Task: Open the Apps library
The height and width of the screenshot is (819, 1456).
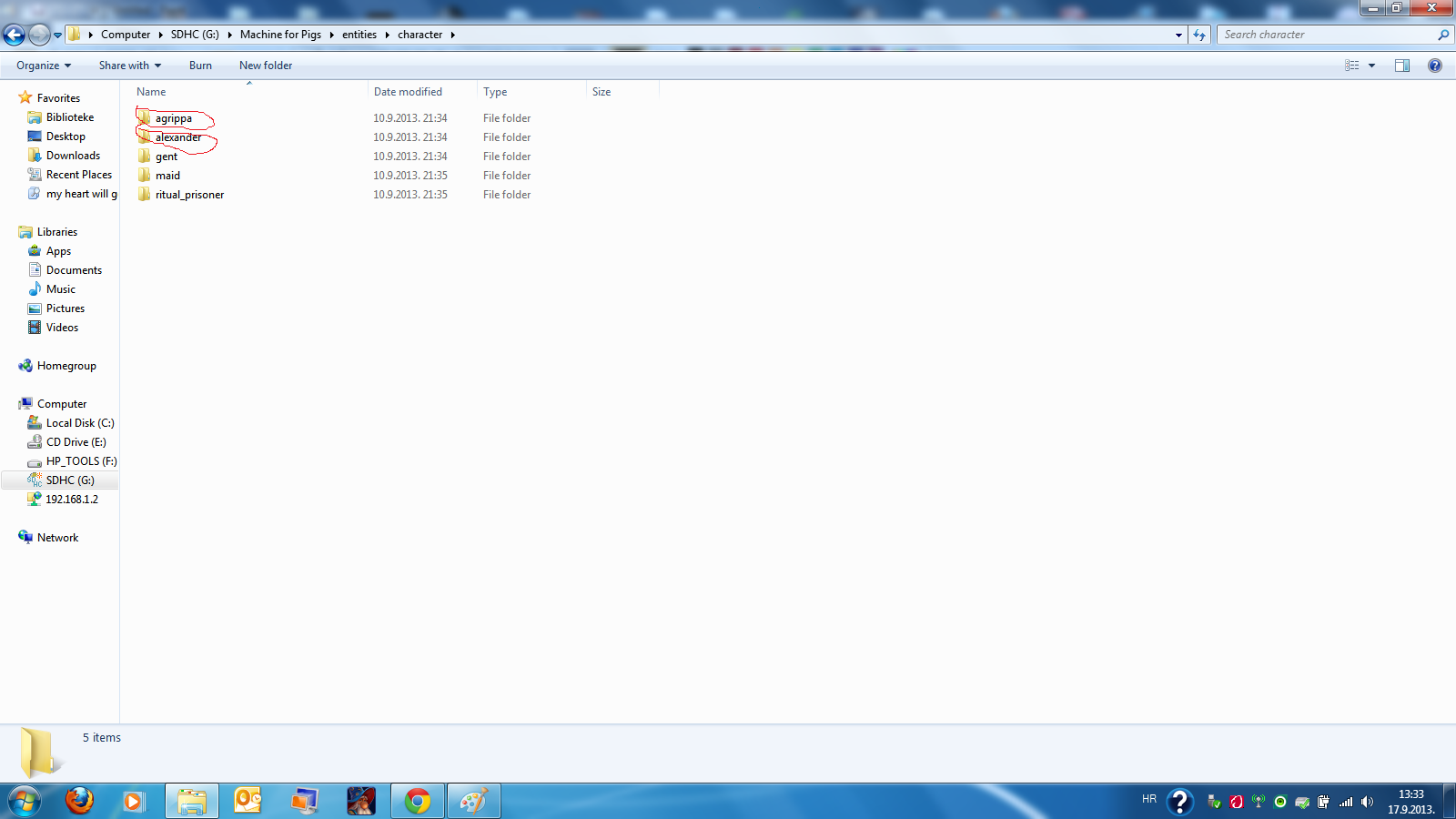Action: pyautogui.click(x=49, y=251)
